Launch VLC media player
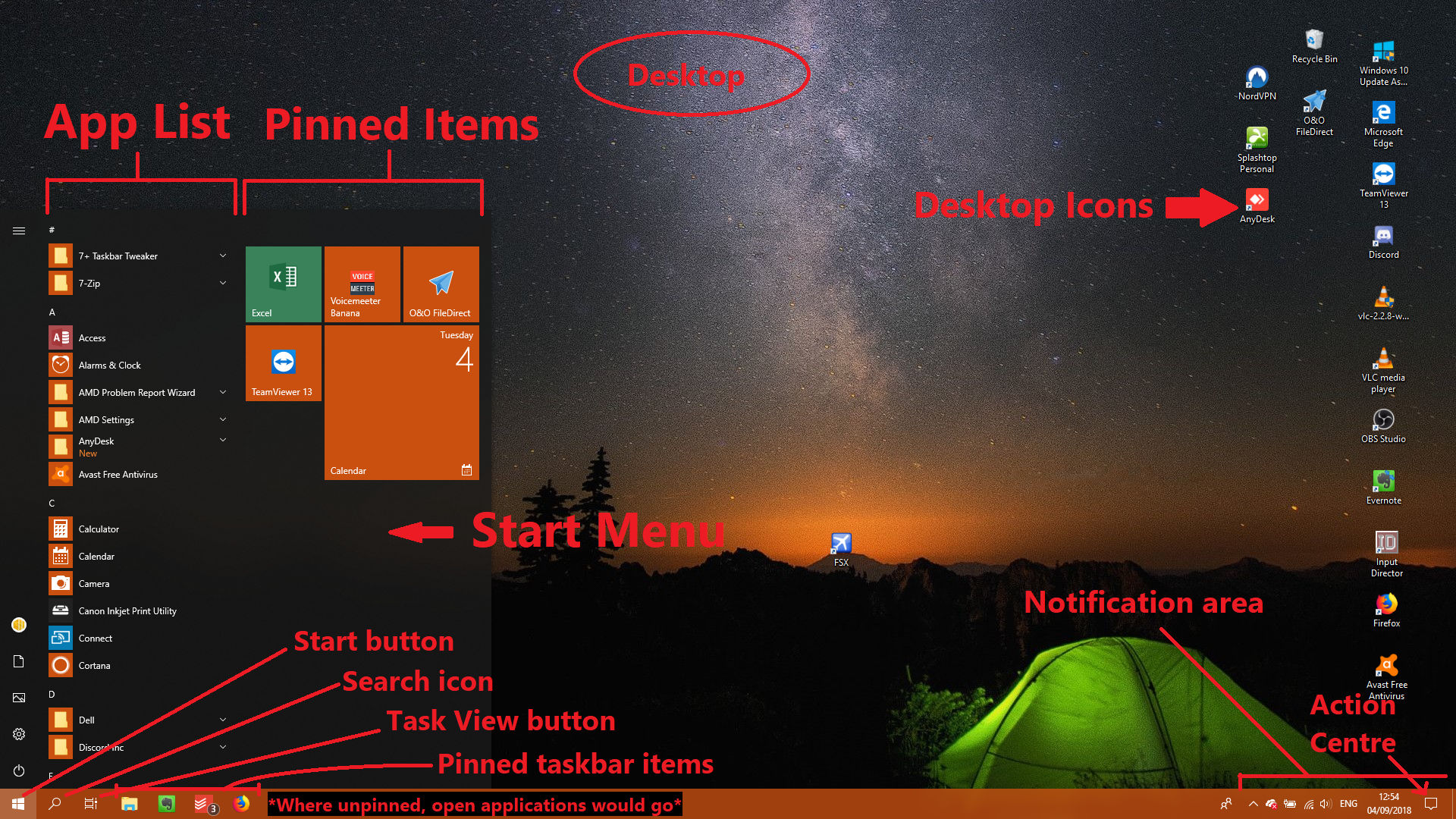This screenshot has height=819, width=1456. coord(1384,357)
